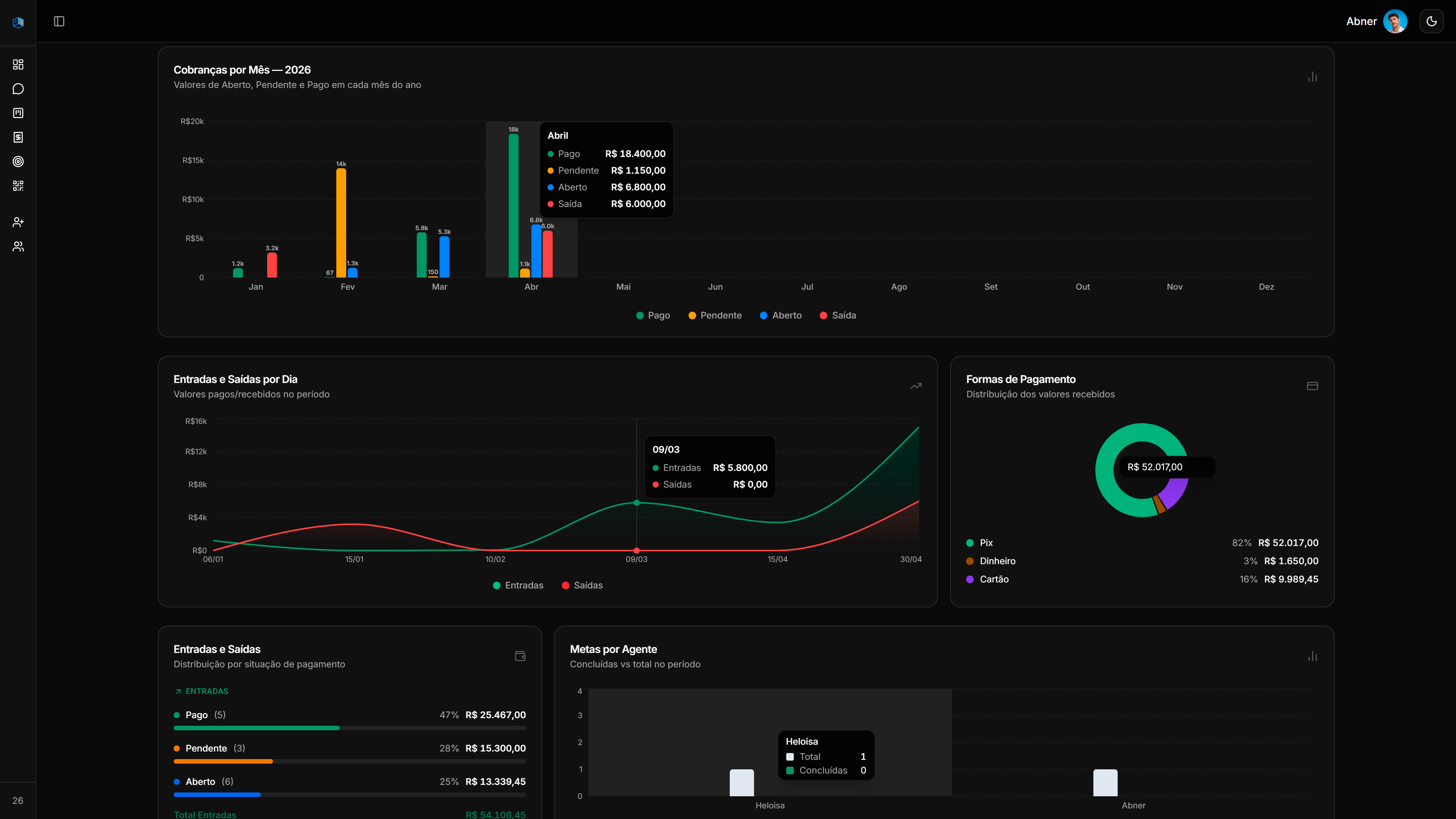Open the billing receipt sidebar icon
The height and width of the screenshot is (819, 1456).
pyautogui.click(x=18, y=137)
